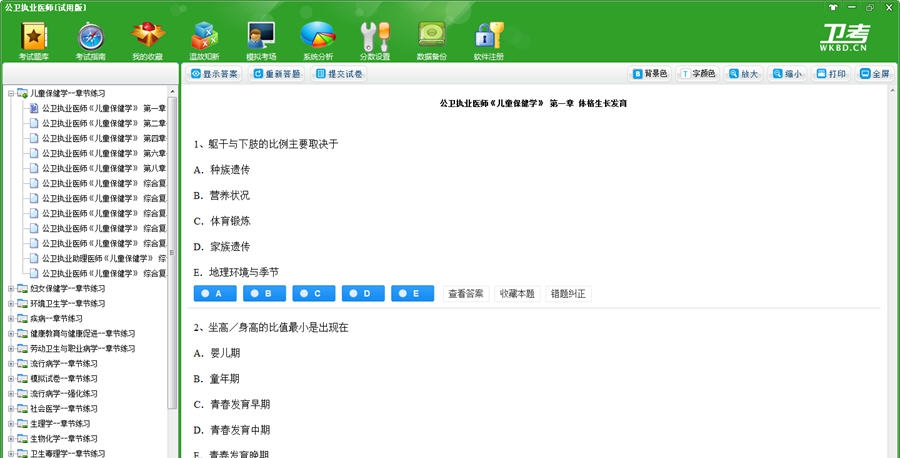Collapse the 儿童保健学 chapter practice tree
This screenshot has width=900, height=458.
click(11, 93)
